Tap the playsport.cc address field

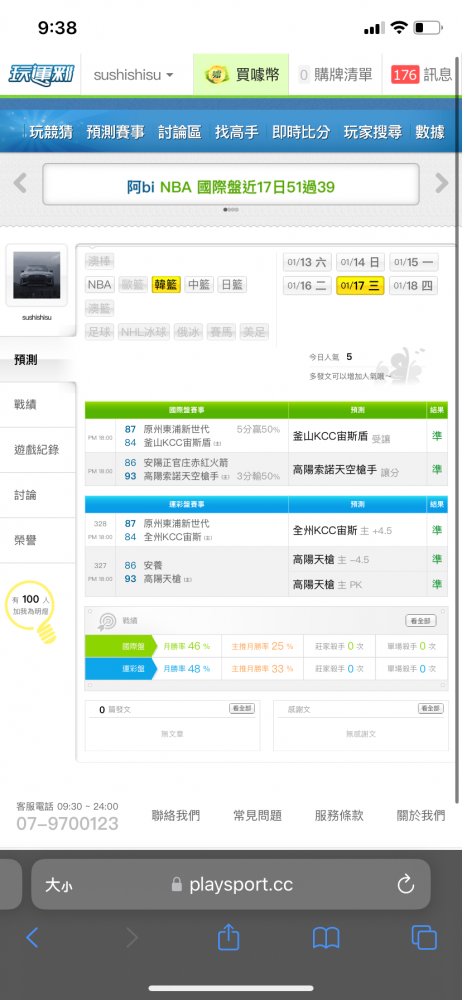click(231, 884)
